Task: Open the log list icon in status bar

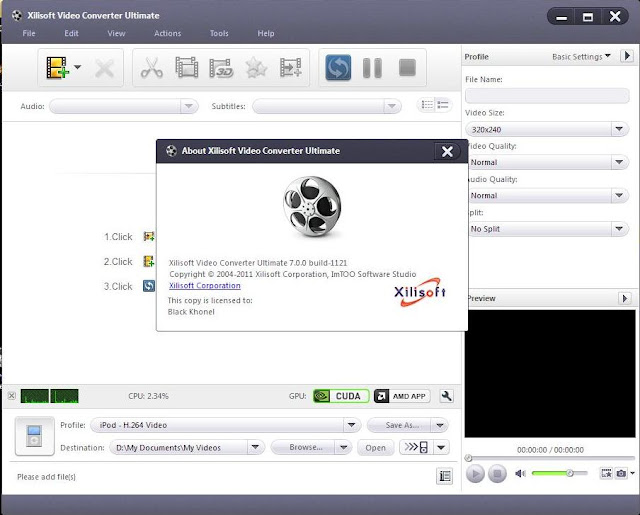Action: click(x=444, y=476)
